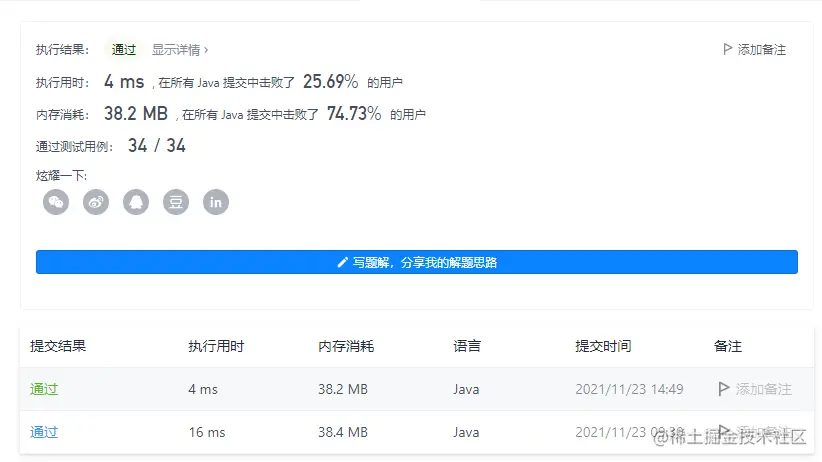
Task: Click the 25.69% runtime percentile value
Action: 330,81
